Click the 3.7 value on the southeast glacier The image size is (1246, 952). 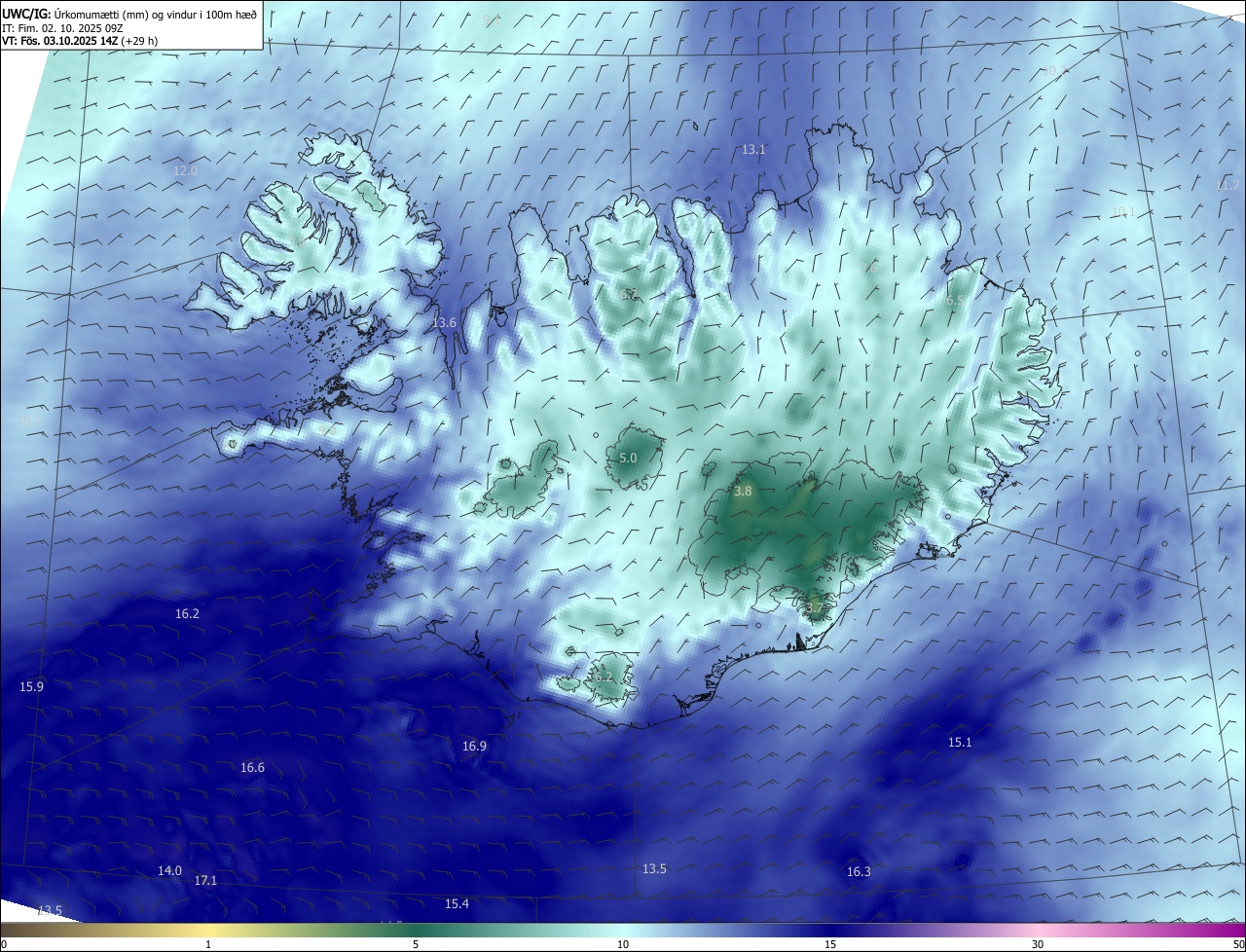pos(815,608)
